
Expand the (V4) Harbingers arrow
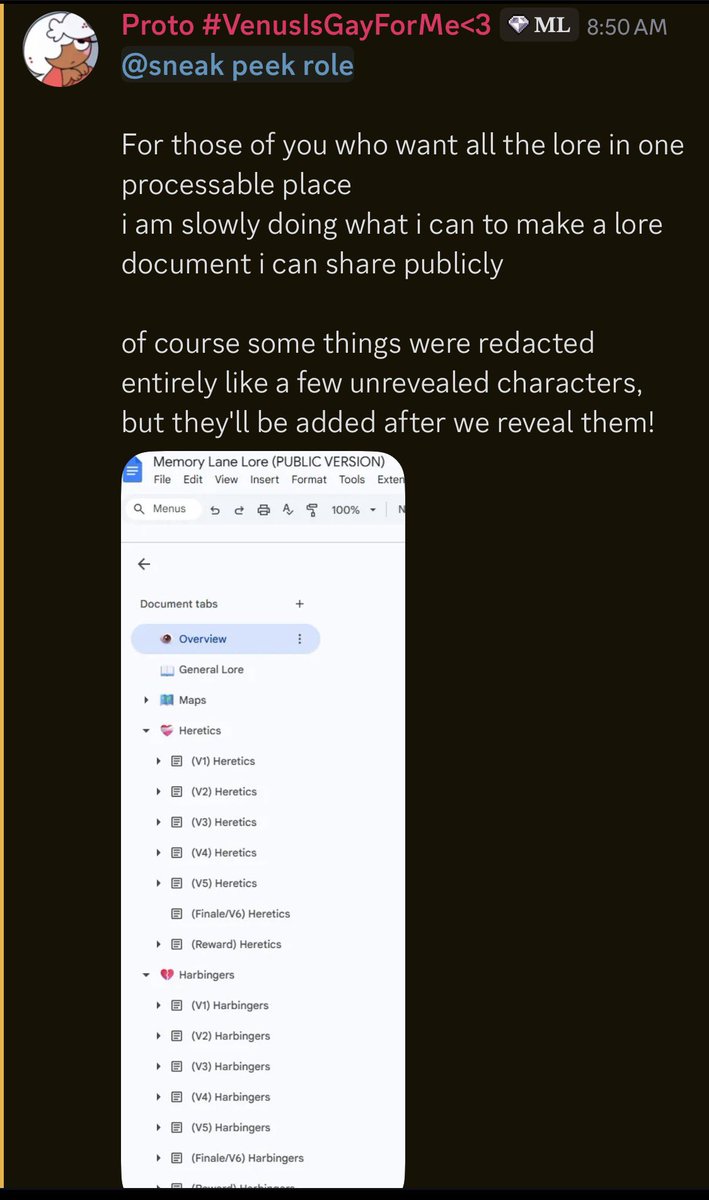click(159, 1097)
